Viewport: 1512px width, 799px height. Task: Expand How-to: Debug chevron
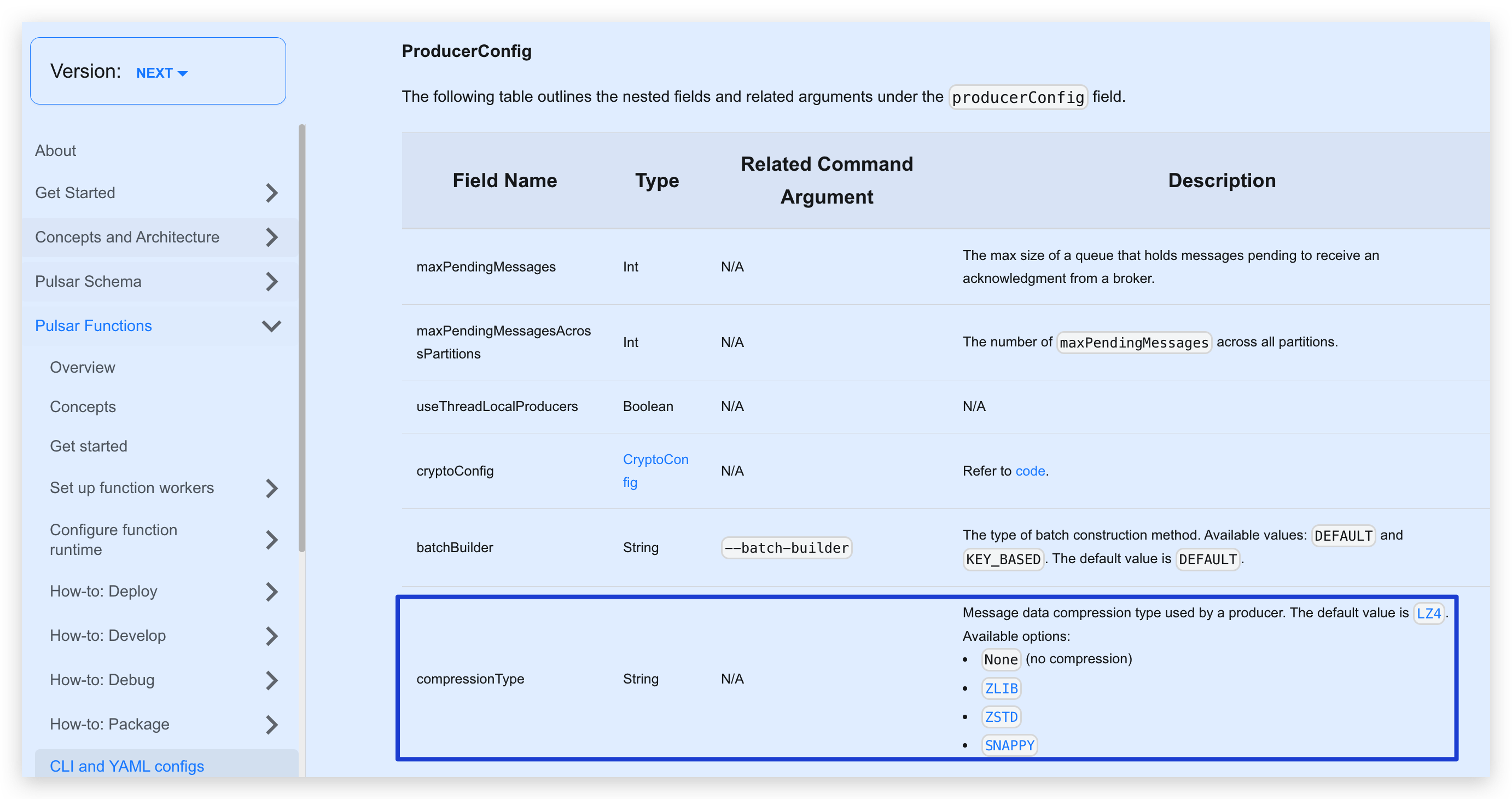(271, 680)
